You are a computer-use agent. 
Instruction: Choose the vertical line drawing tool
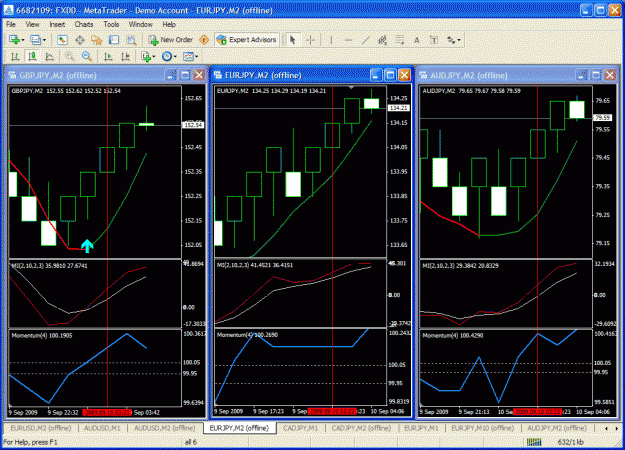click(x=331, y=40)
